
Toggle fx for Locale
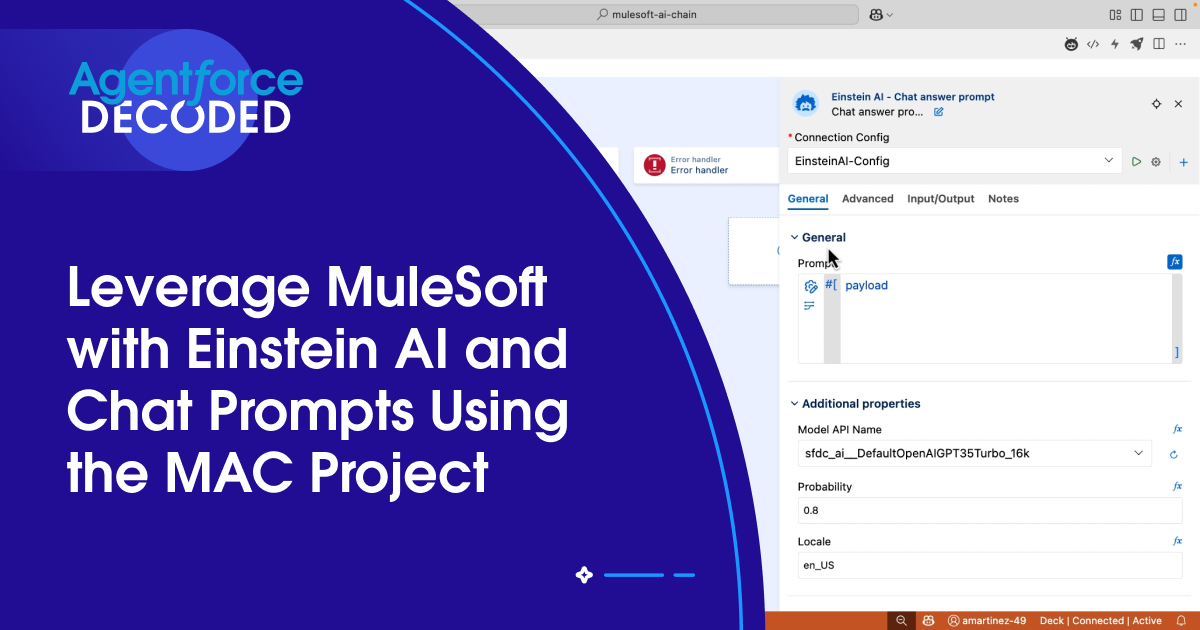pos(1177,541)
